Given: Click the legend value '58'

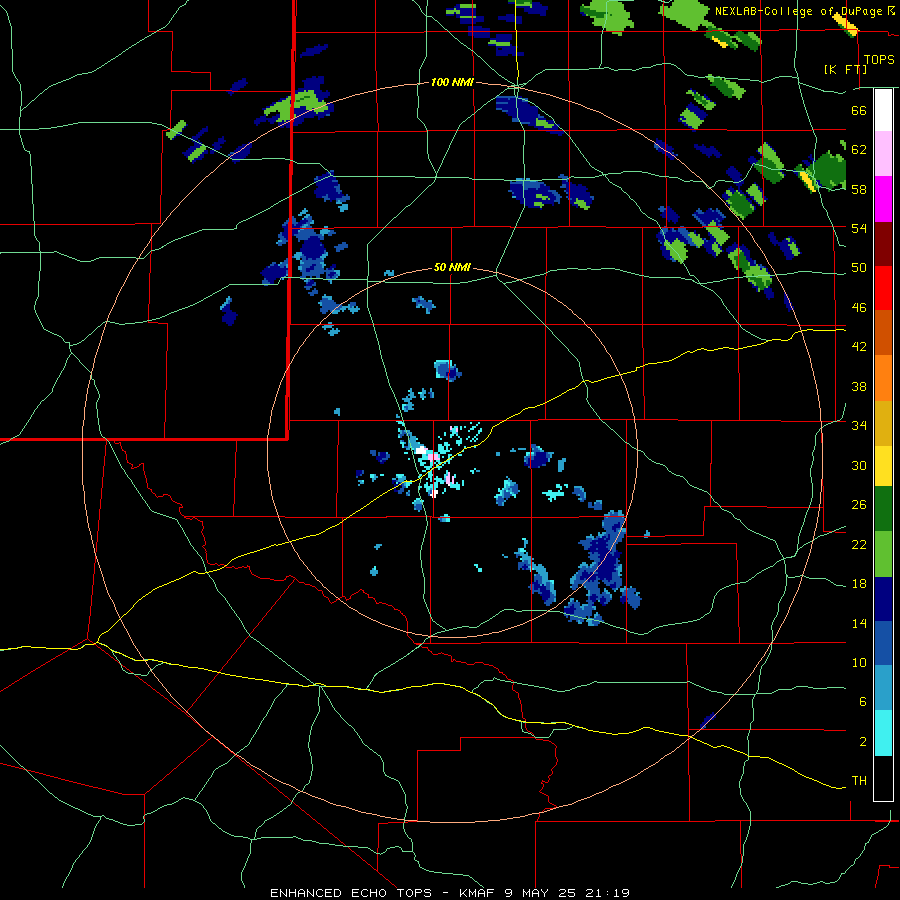Looking at the screenshot, I should click(x=859, y=189).
